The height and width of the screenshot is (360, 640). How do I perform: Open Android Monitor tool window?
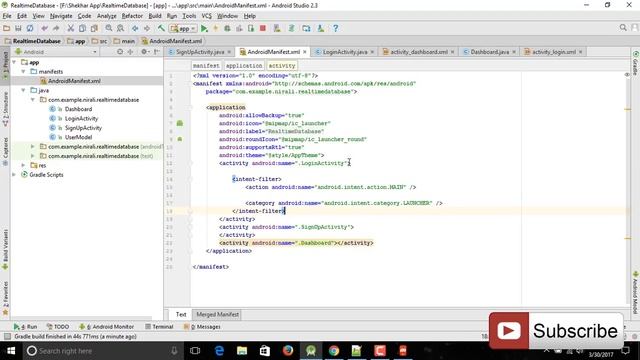point(107,327)
